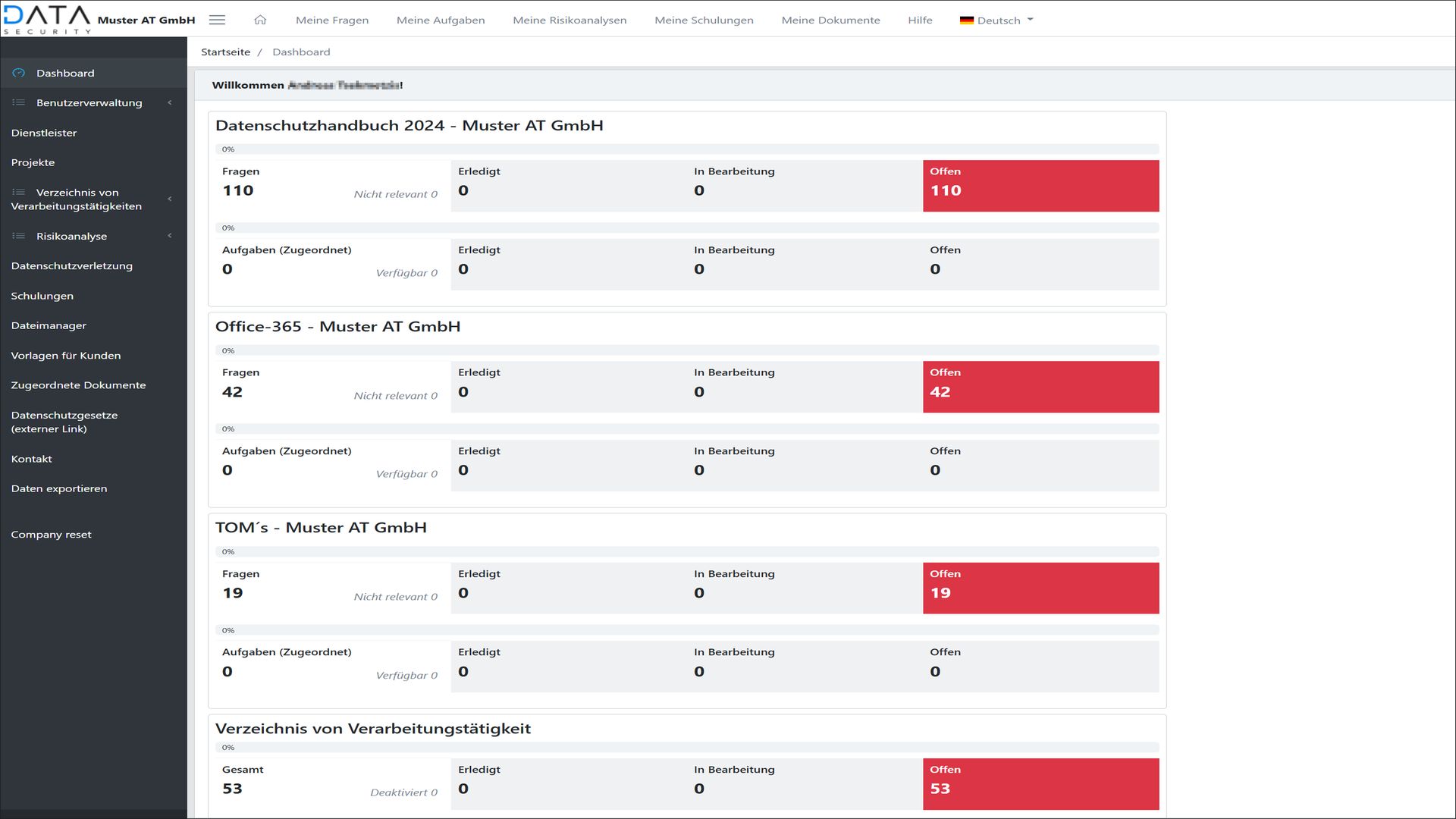Click the Deaktiviert 0 label
Screen dimensions: 1456x819
point(403,792)
